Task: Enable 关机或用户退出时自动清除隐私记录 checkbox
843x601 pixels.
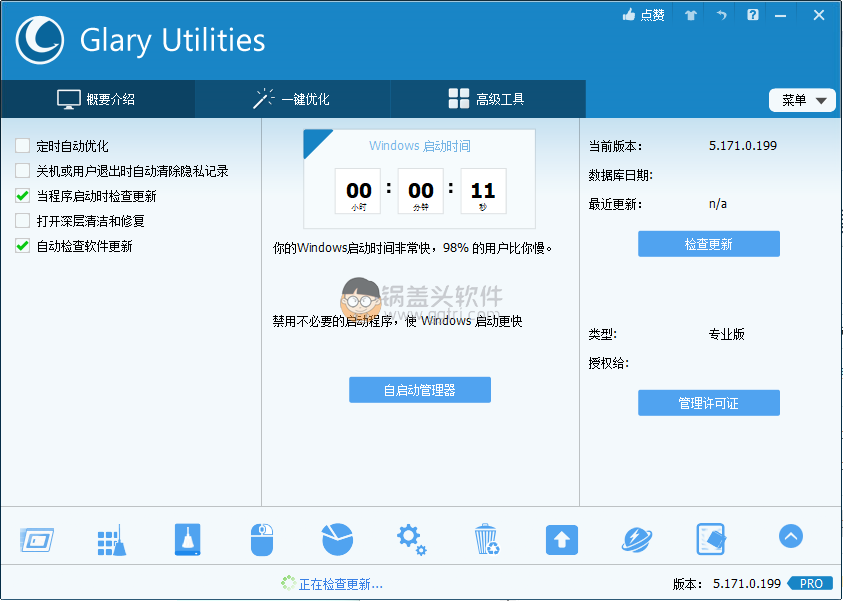Action: [x=23, y=171]
